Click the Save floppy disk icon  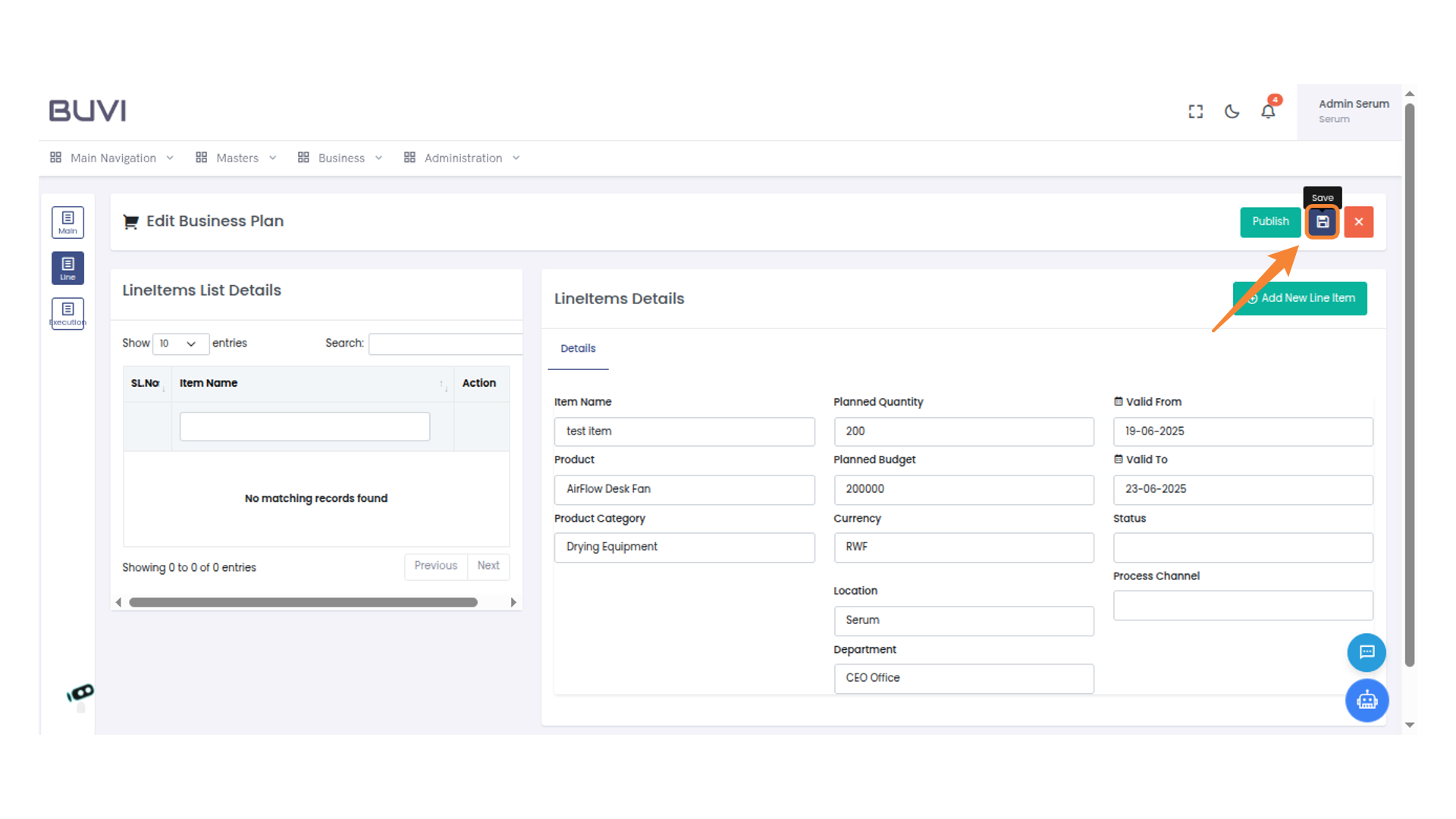(1322, 222)
